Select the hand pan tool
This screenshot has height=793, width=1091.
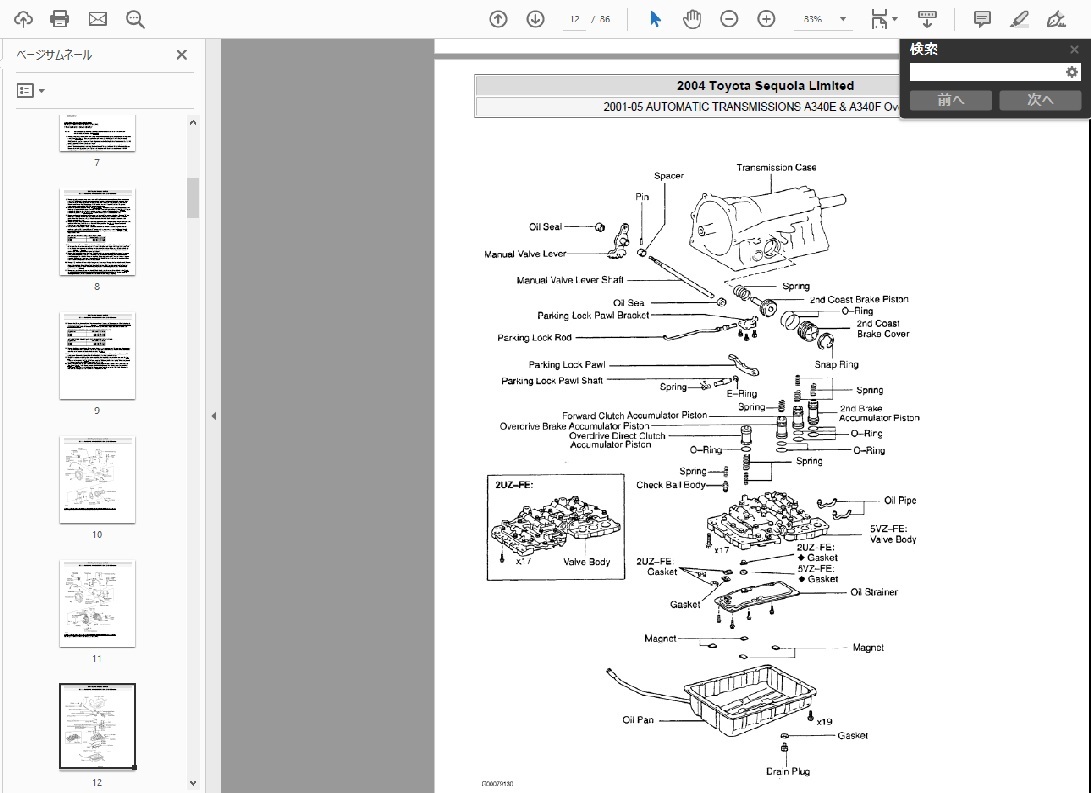click(x=692, y=19)
